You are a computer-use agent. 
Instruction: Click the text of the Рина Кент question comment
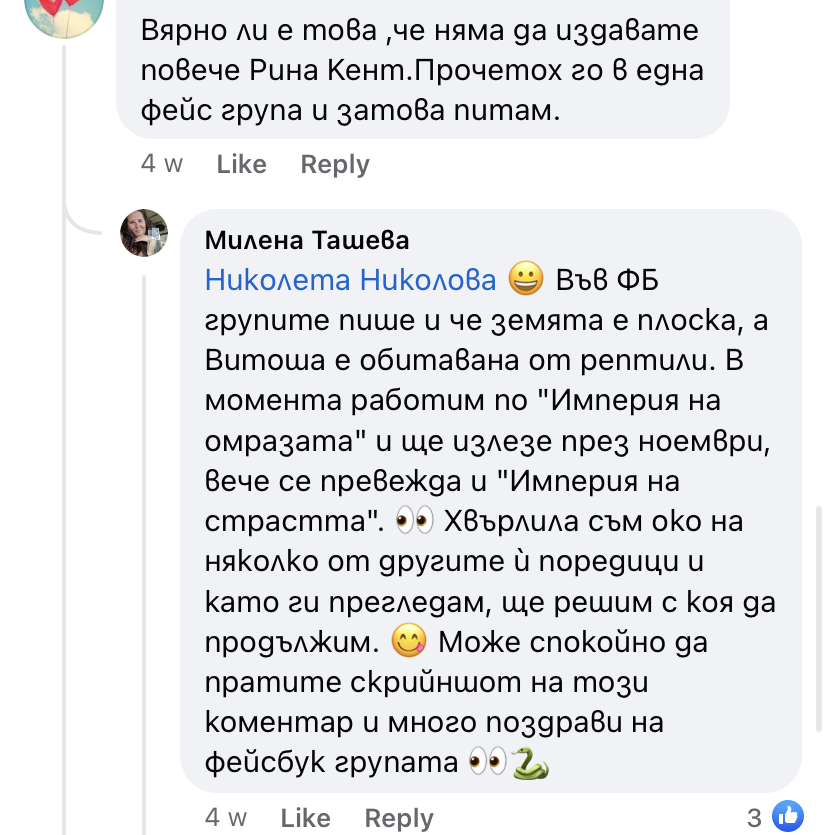[x=420, y=72]
